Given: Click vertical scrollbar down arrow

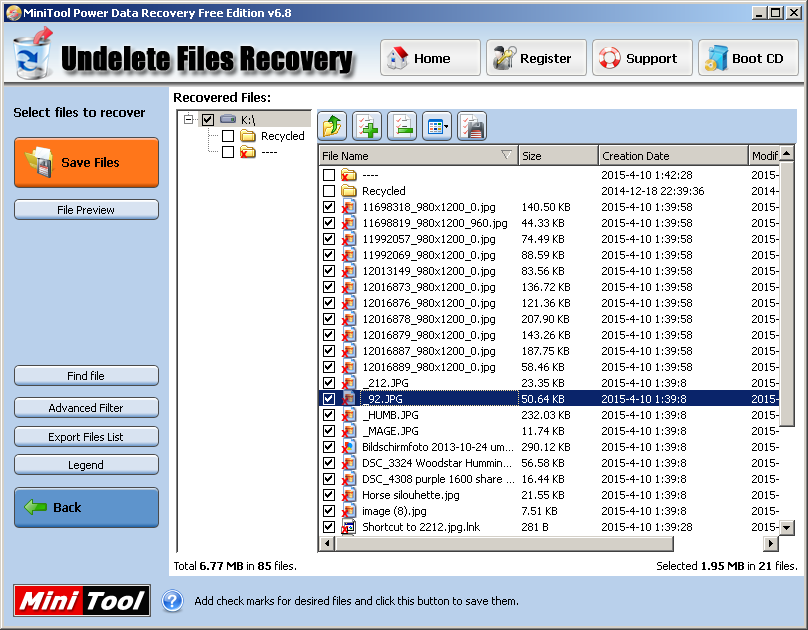Looking at the screenshot, I should coord(786,527).
